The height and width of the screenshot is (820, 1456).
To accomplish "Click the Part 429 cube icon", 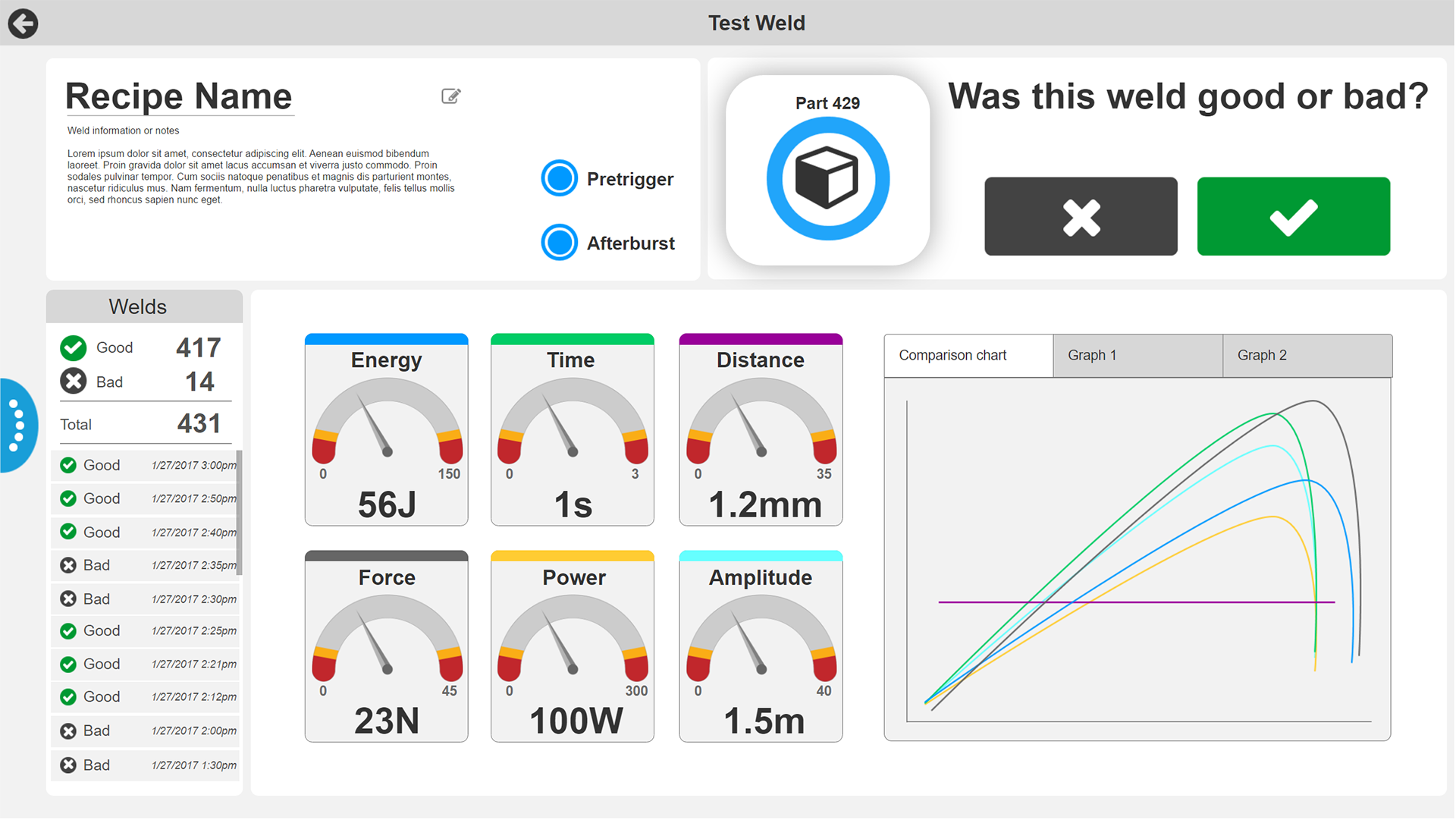I will (x=827, y=179).
